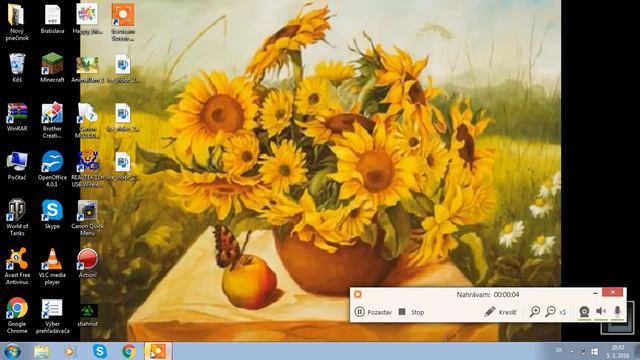Select the REALTEK USB Wireless shortcut
Viewport: 640px width, 360px height.
pos(87,169)
